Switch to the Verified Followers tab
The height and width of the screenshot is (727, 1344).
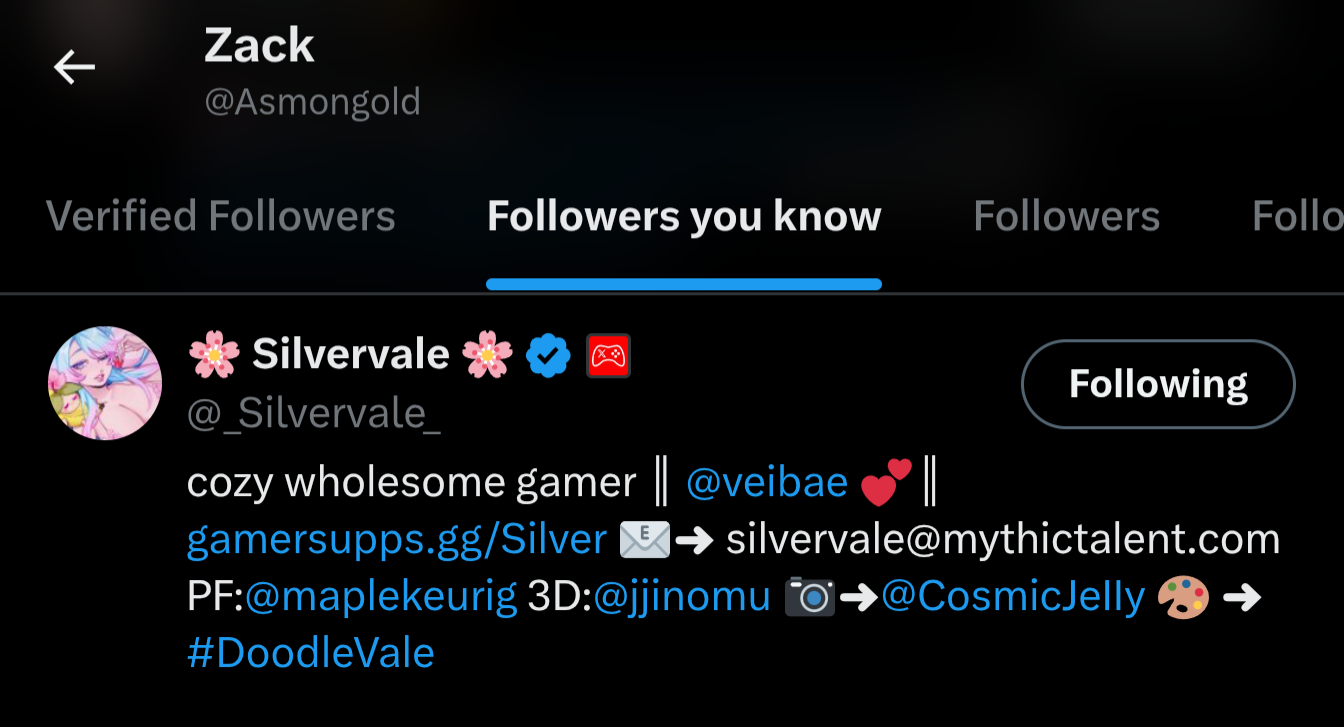click(x=221, y=217)
